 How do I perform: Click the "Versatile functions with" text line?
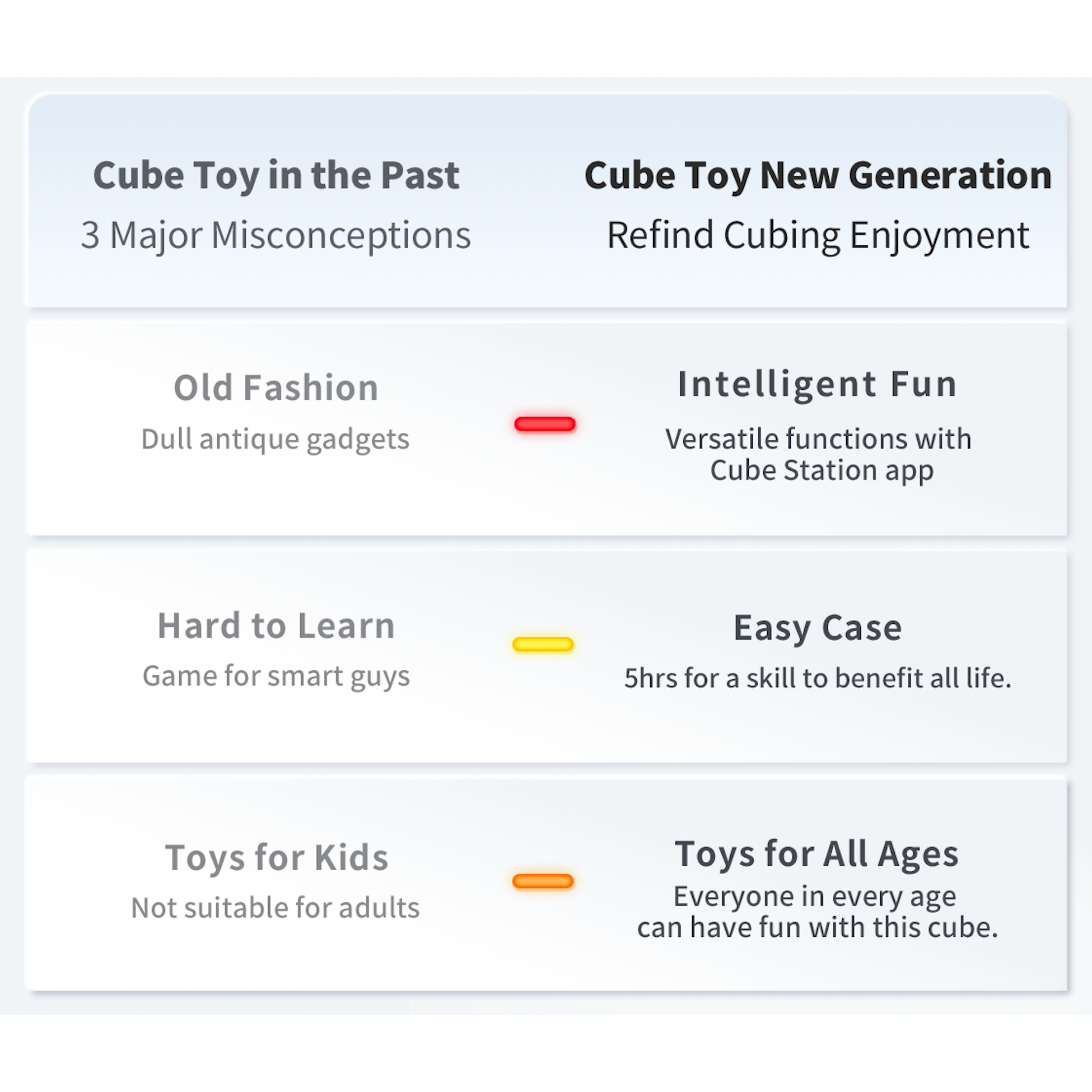coord(818,439)
